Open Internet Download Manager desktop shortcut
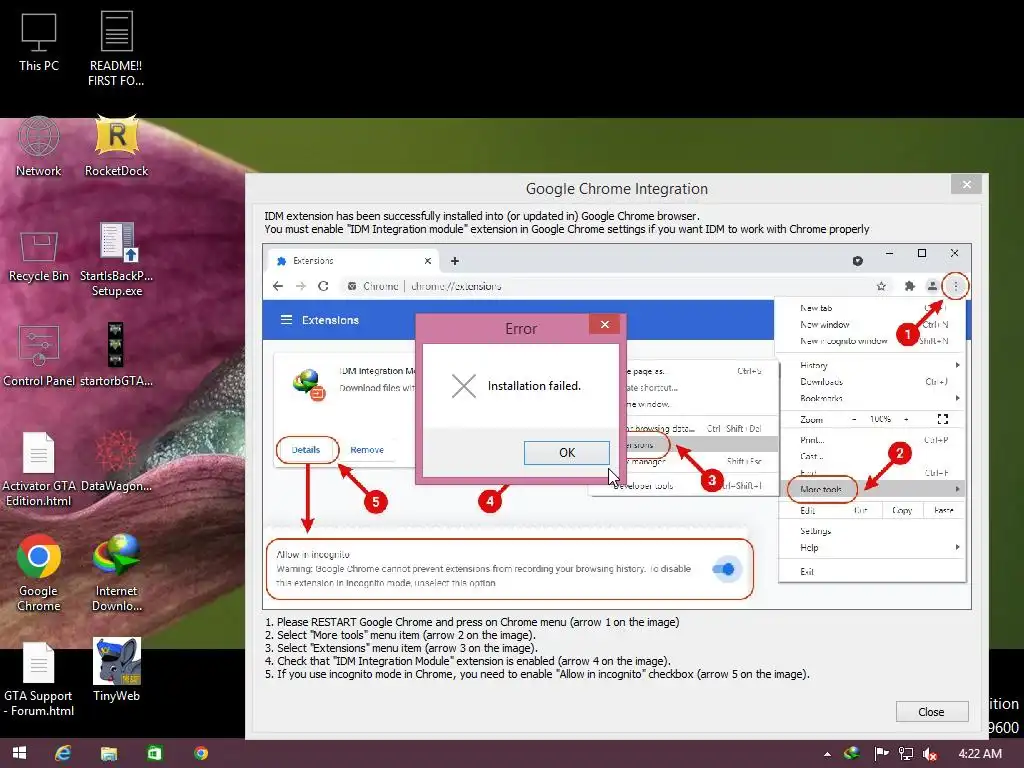 pos(116,573)
